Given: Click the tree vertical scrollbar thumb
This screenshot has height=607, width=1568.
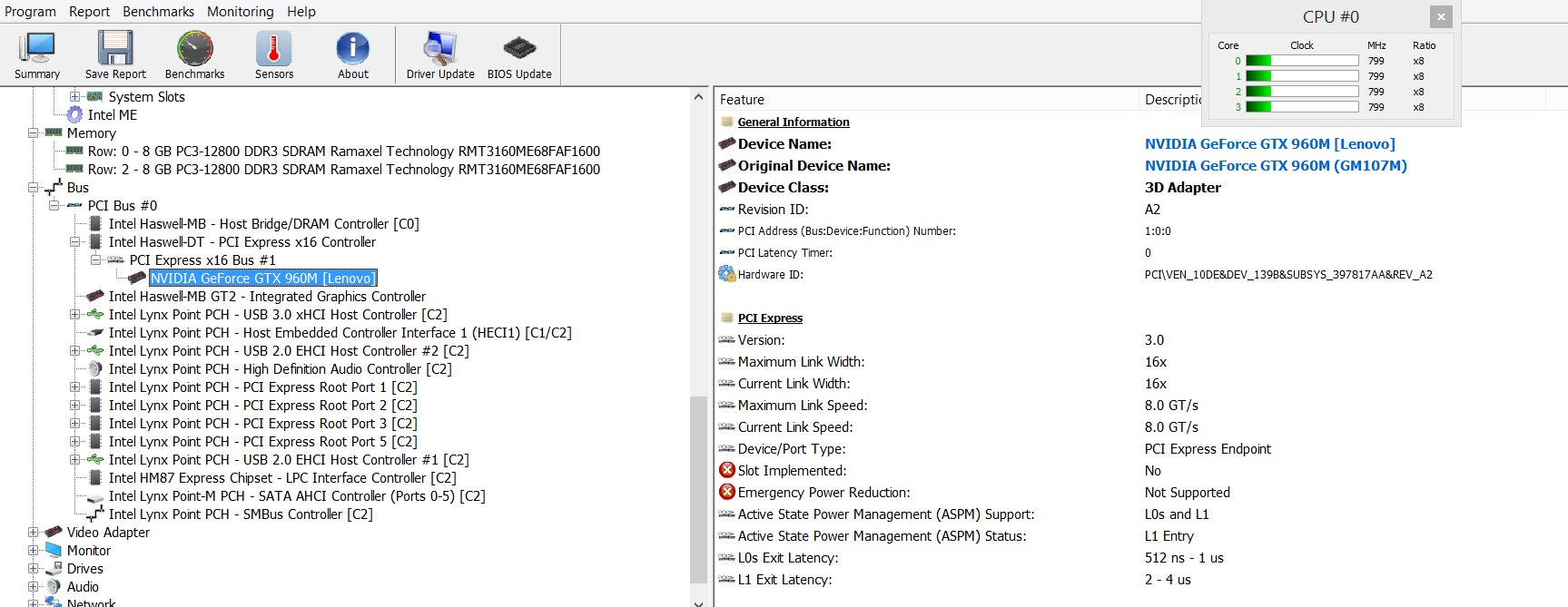Looking at the screenshot, I should pos(698,490).
